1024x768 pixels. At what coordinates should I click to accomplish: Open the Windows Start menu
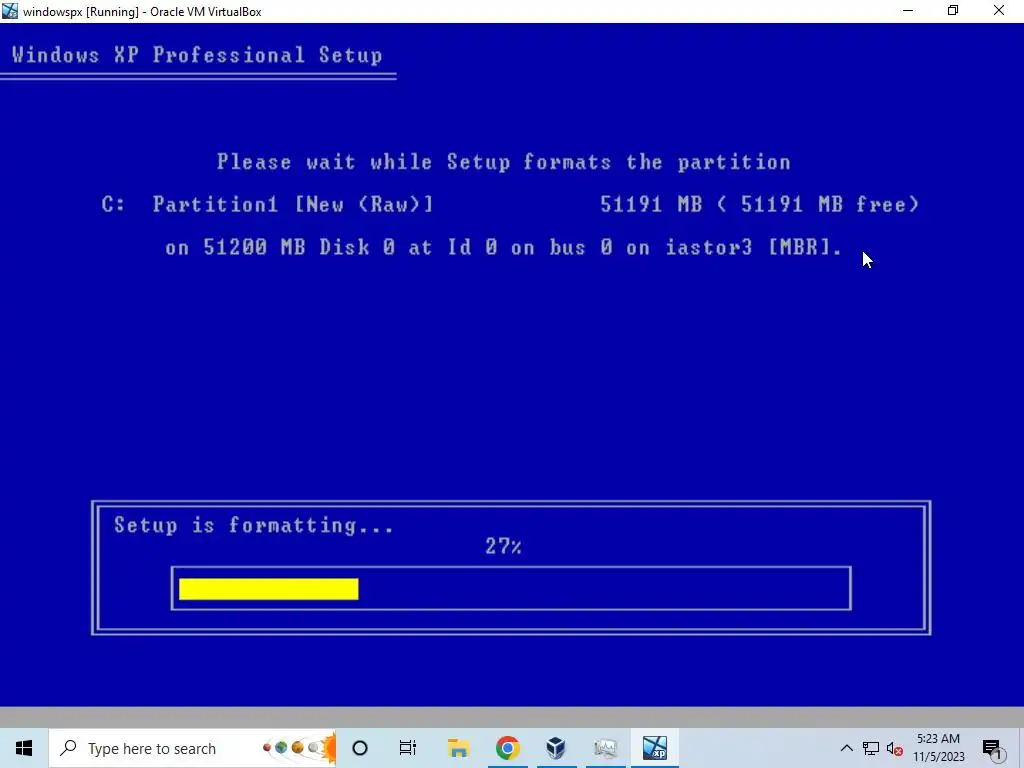click(x=24, y=748)
